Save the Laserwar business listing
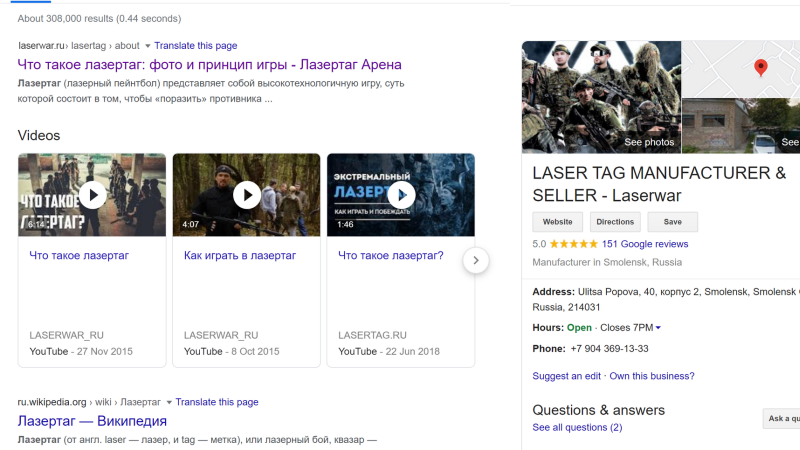 pos(672,222)
